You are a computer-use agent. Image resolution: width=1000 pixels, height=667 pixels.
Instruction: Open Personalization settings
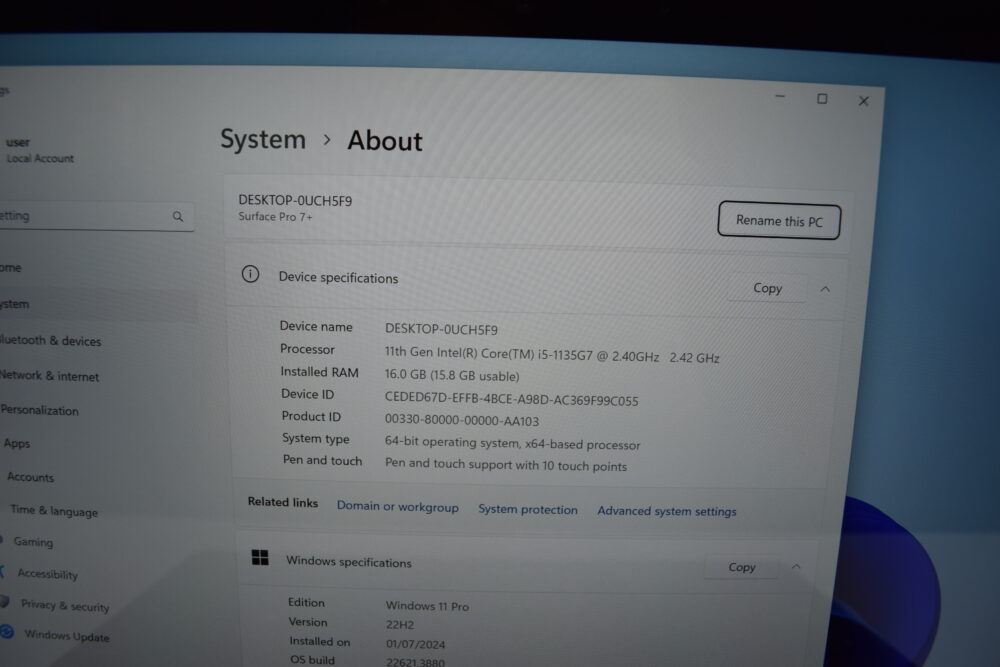pos(40,410)
